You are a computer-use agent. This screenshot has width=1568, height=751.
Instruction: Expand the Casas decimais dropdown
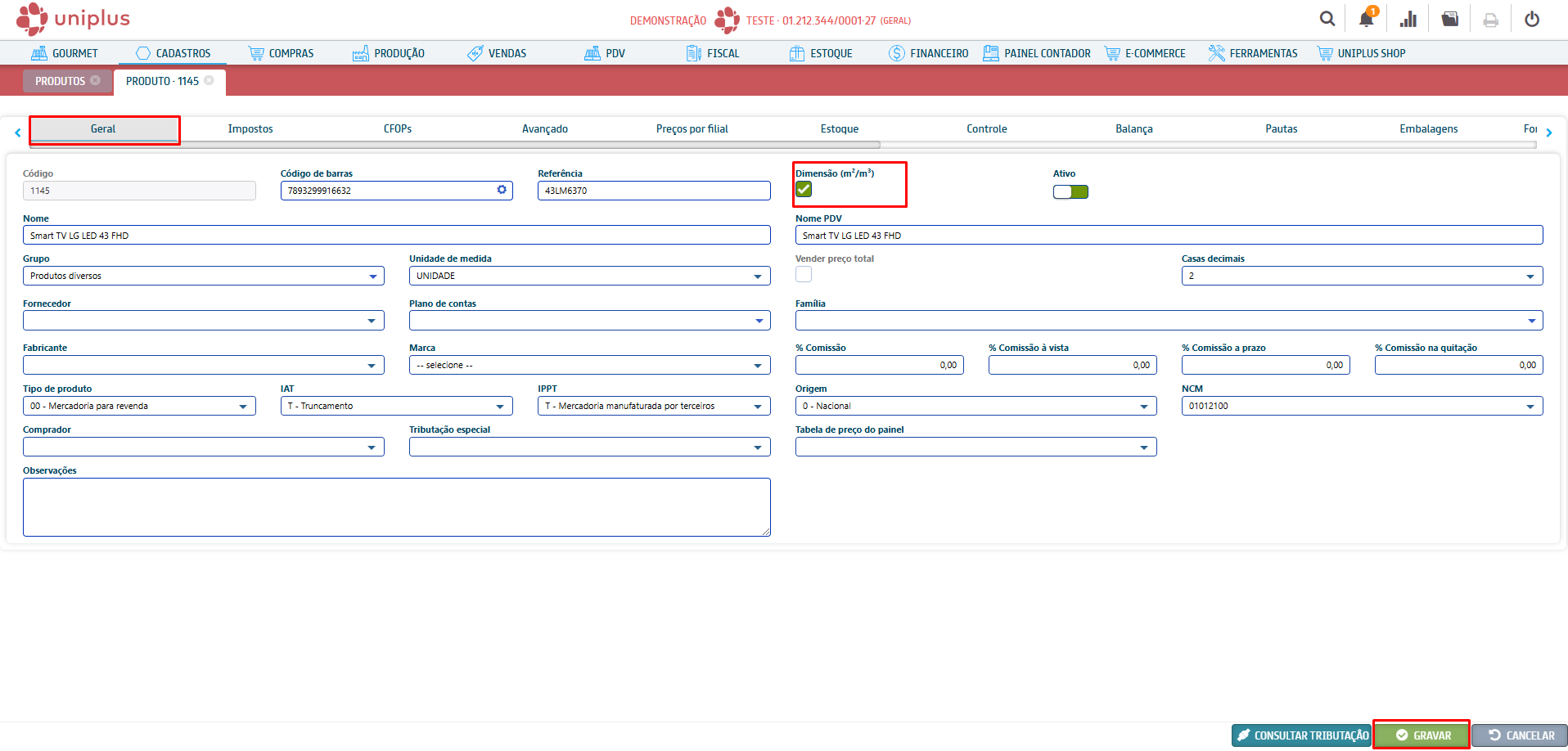tap(1363, 276)
